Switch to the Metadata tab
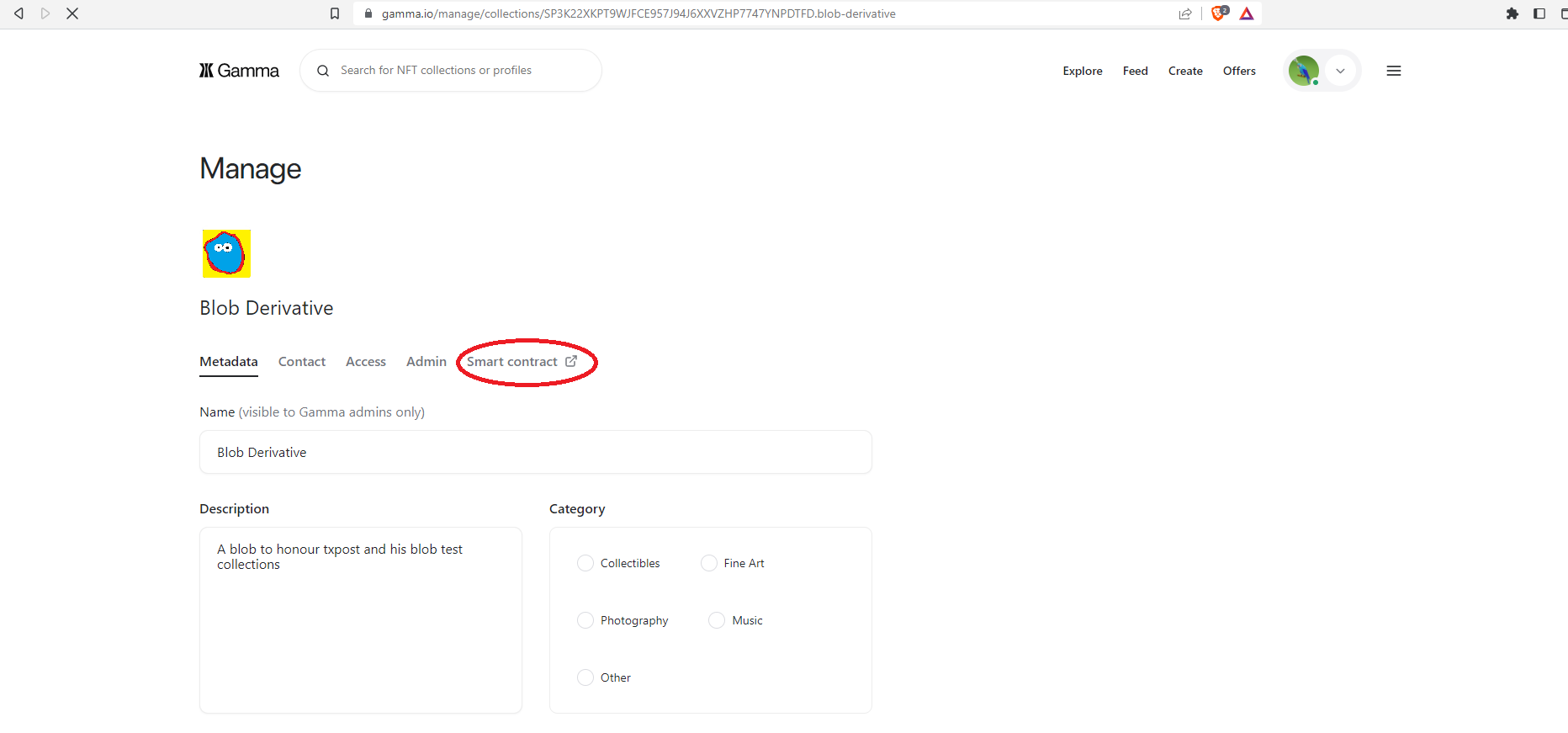This screenshot has height=733, width=1568. 229,362
